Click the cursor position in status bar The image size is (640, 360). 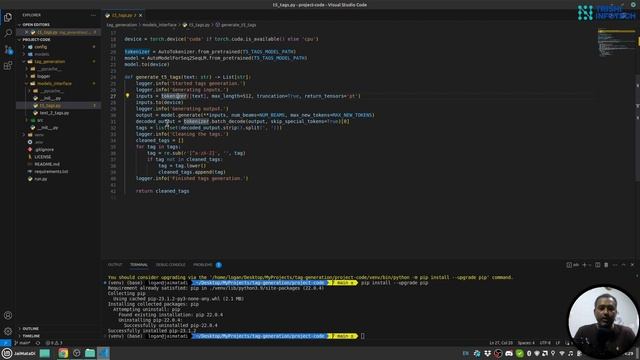pos(501,343)
